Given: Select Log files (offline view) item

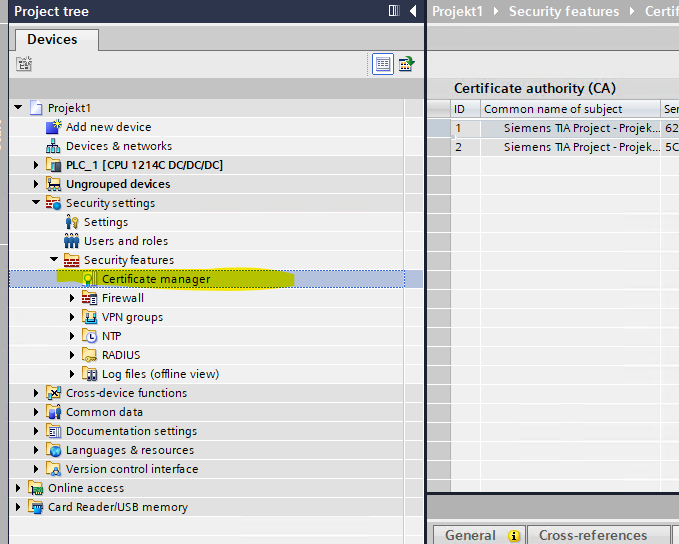Looking at the screenshot, I should pos(160,374).
